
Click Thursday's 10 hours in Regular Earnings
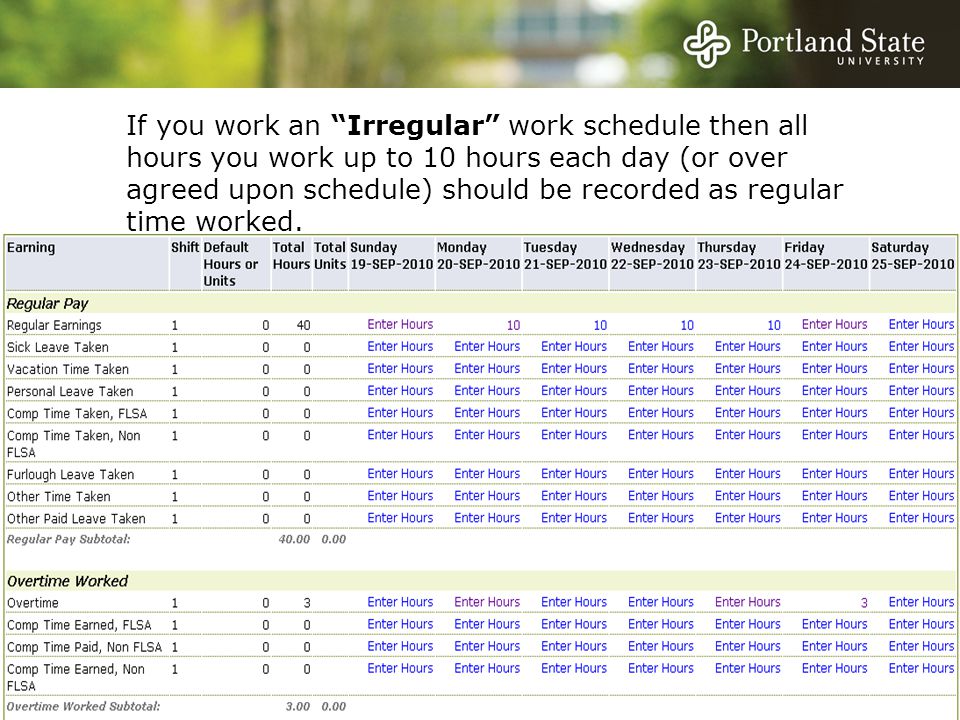(774, 325)
